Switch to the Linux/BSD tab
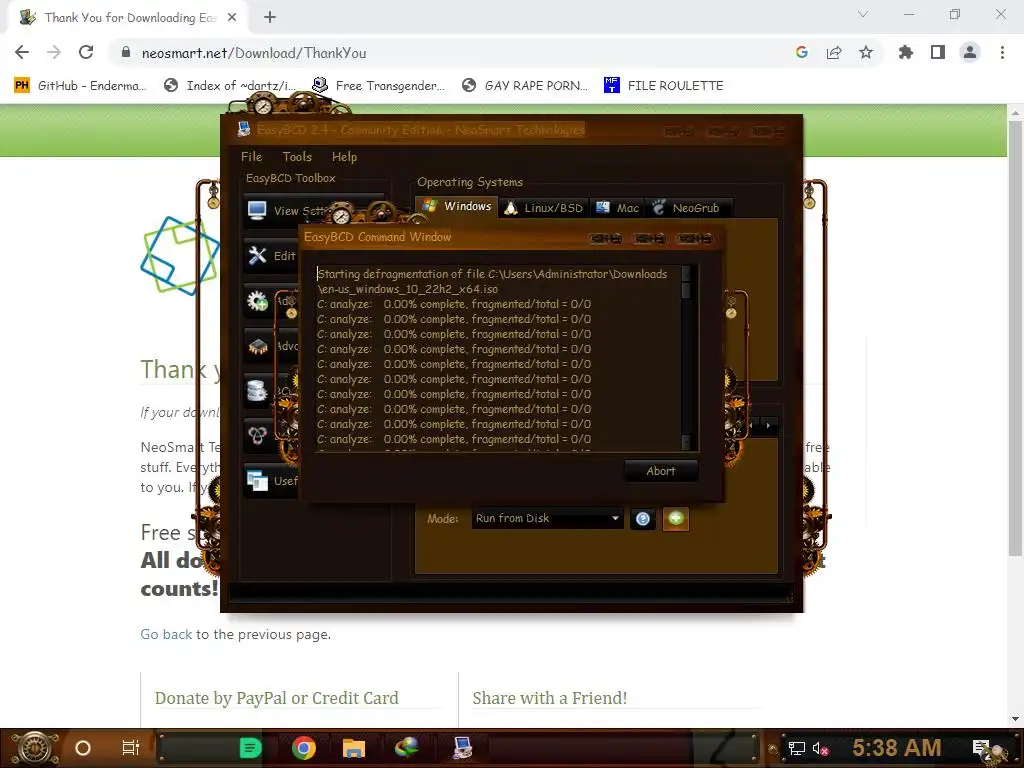This screenshot has width=1024, height=768. point(544,208)
